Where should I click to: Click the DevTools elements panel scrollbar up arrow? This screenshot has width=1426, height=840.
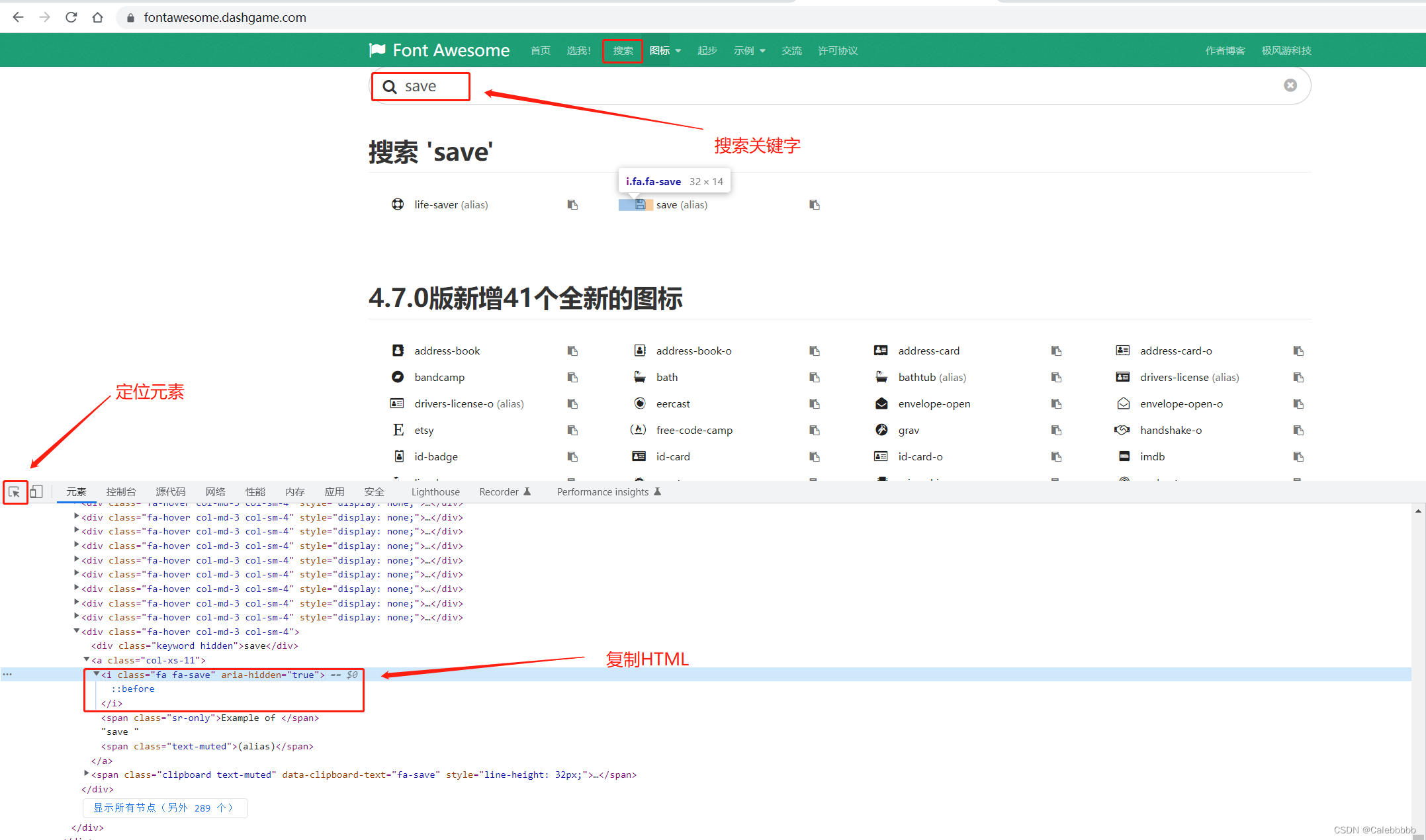pos(1418,511)
